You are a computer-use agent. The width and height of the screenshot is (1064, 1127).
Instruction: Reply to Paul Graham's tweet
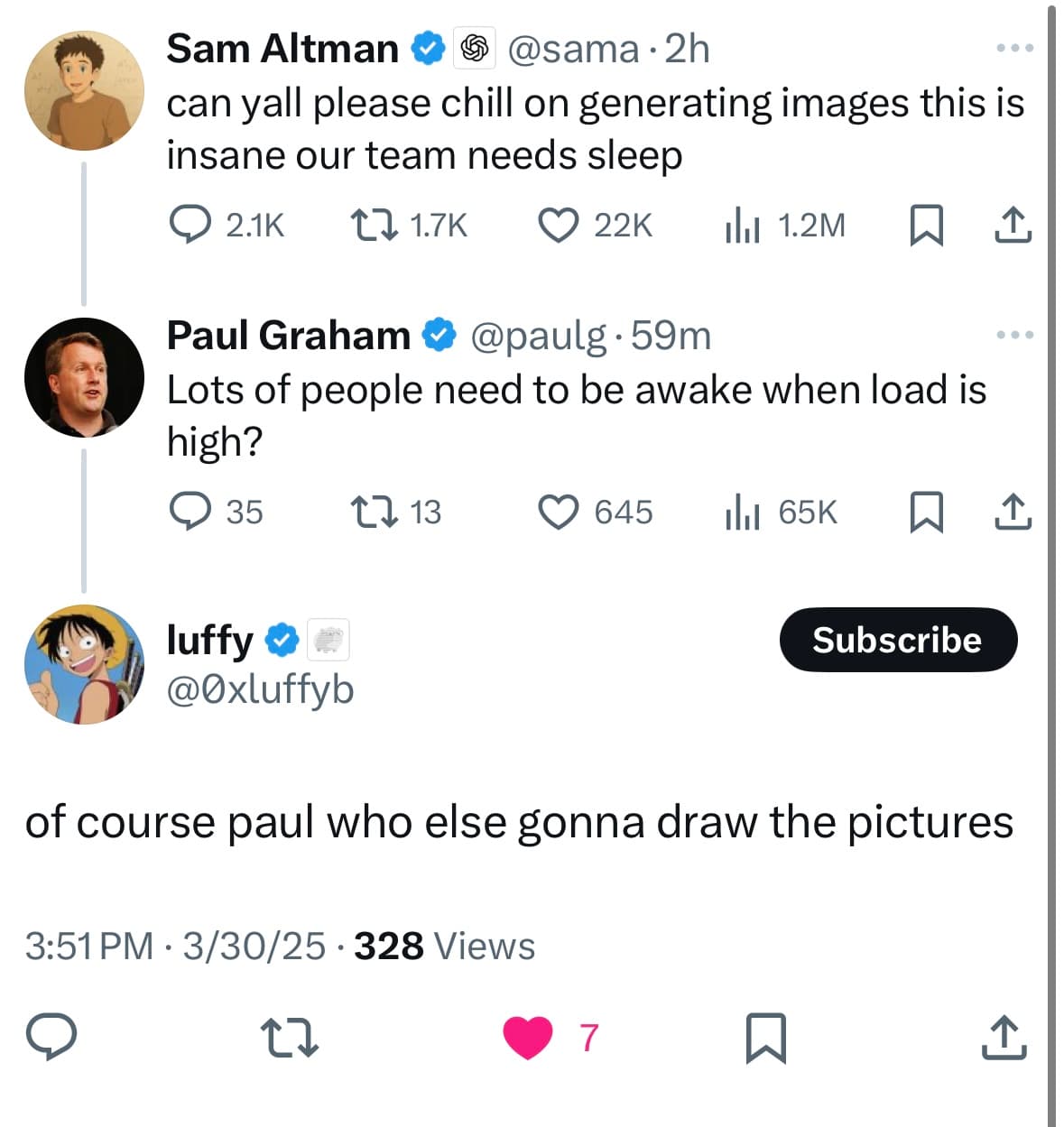point(190,512)
